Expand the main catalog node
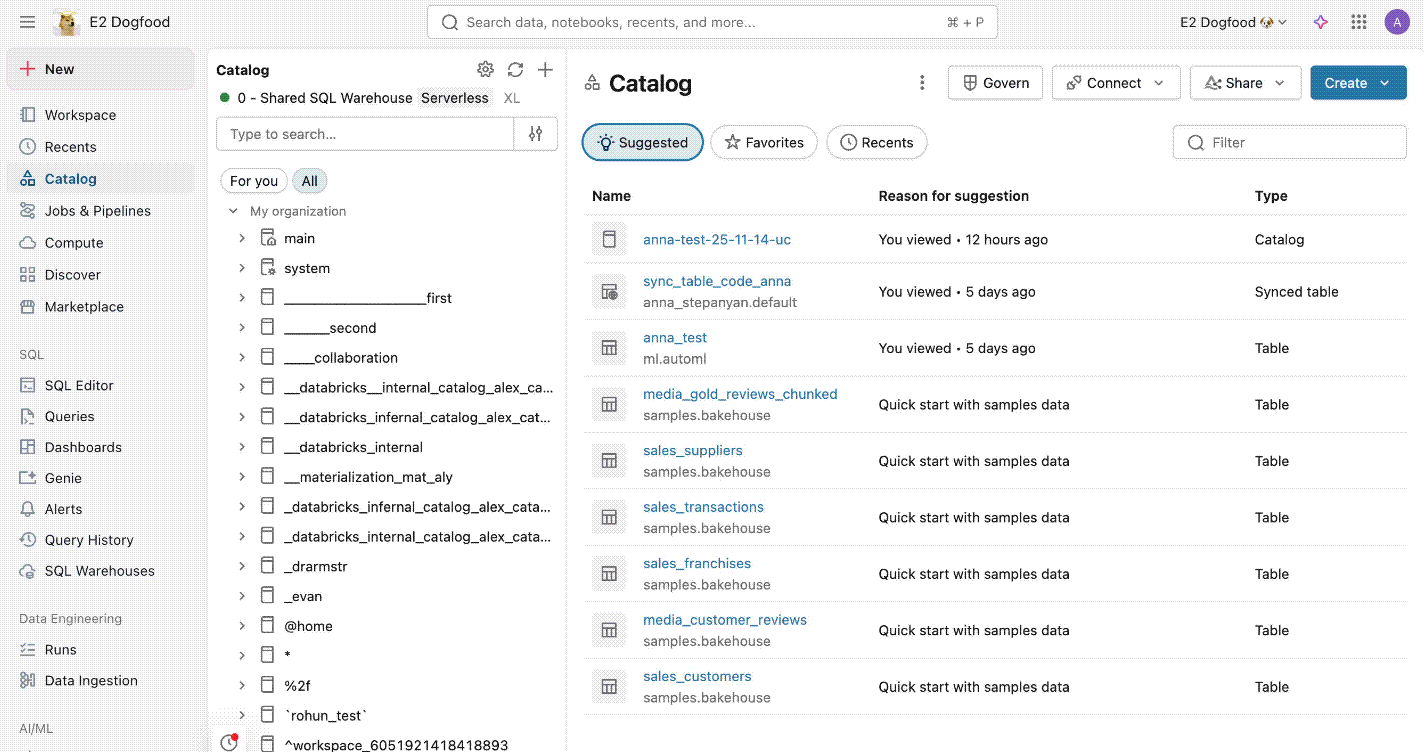Viewport: 1424px width, 752px height. coord(241,238)
